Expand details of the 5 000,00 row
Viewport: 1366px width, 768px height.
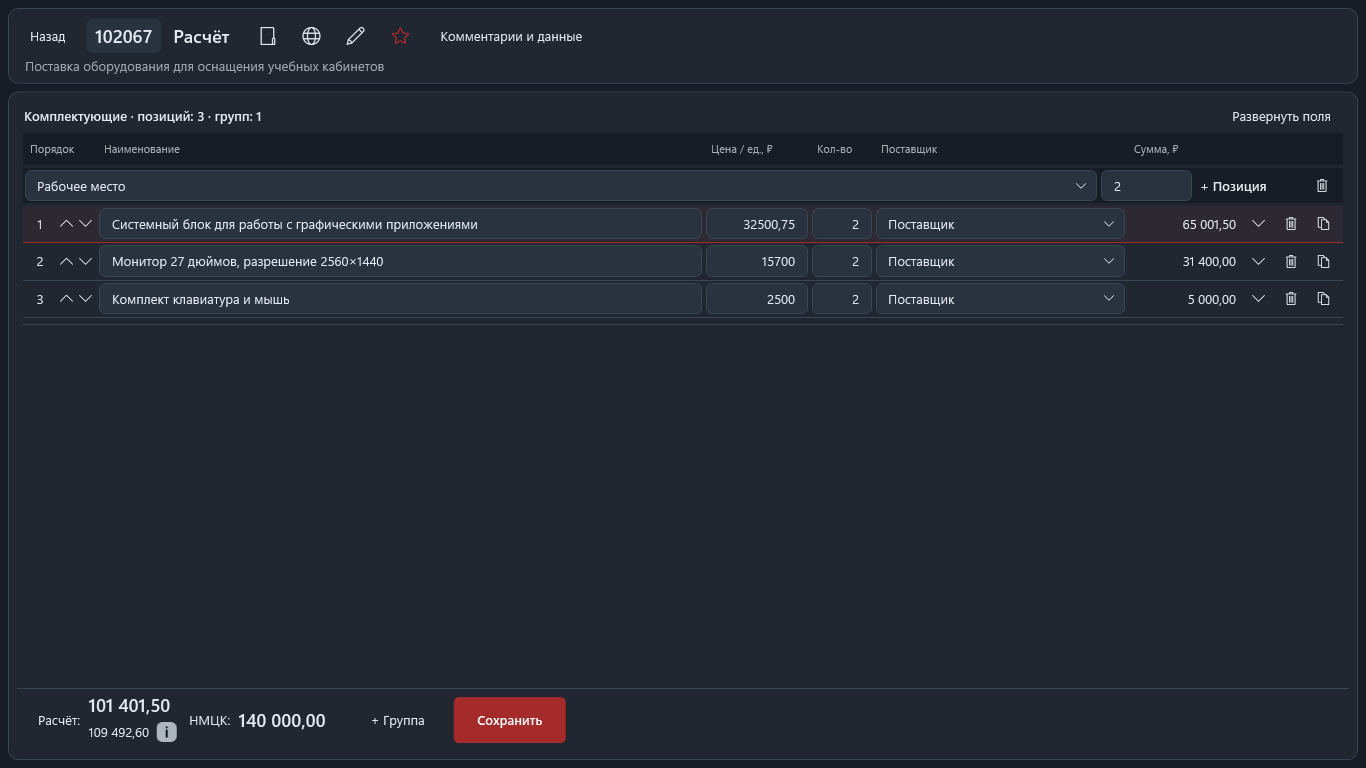1259,299
